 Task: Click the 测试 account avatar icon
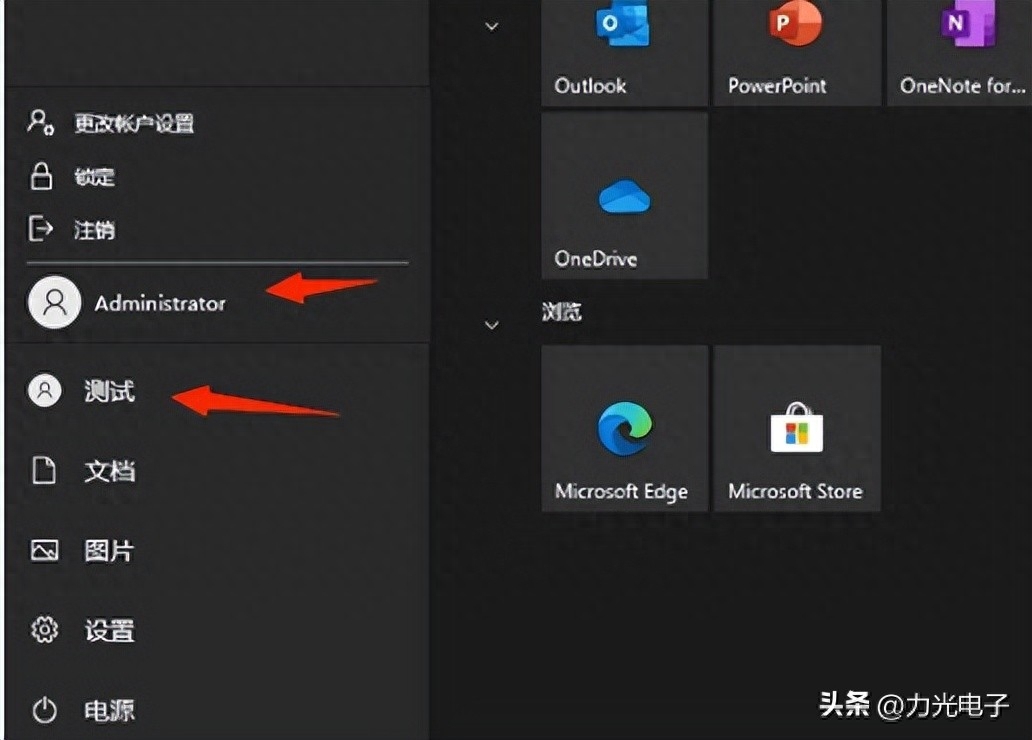coord(44,391)
